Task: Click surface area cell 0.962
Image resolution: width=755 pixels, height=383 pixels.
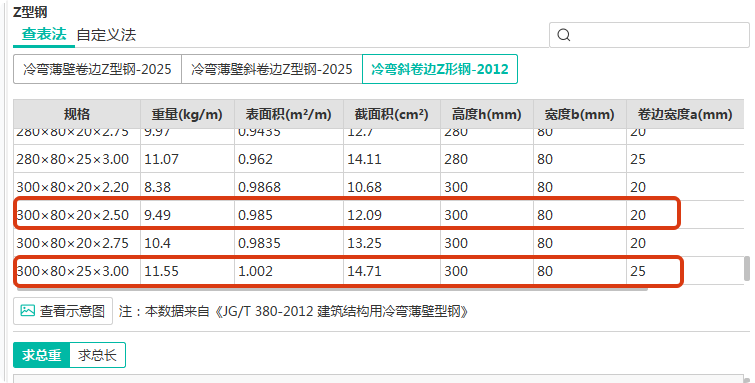Action: click(x=289, y=159)
